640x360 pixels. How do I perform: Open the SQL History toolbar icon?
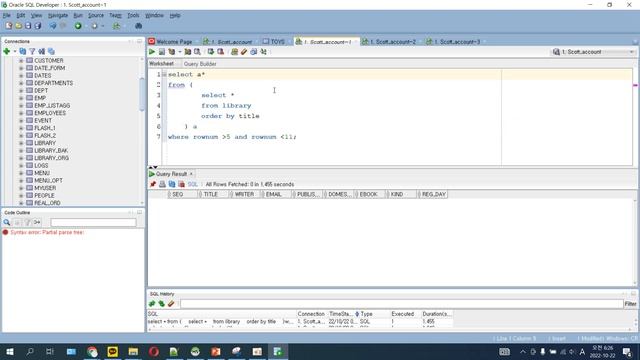pyautogui.click(x=253, y=52)
